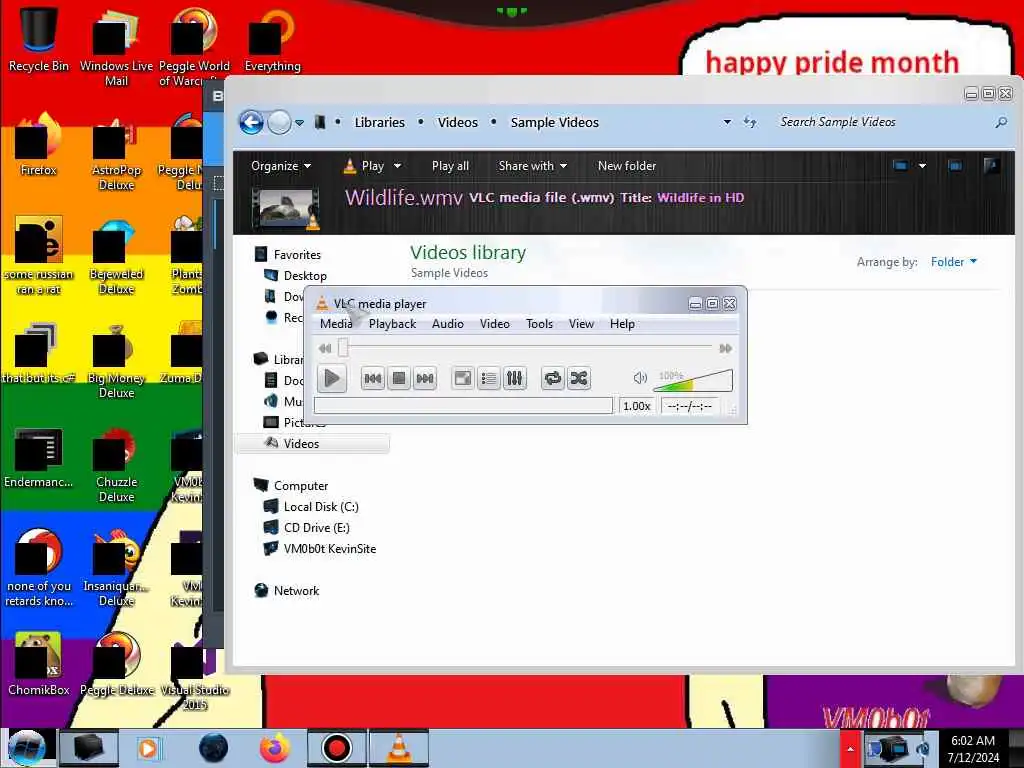Image resolution: width=1024 pixels, height=768 pixels.
Task: Click red record icon in taskbar
Action: pyautogui.click(x=337, y=748)
